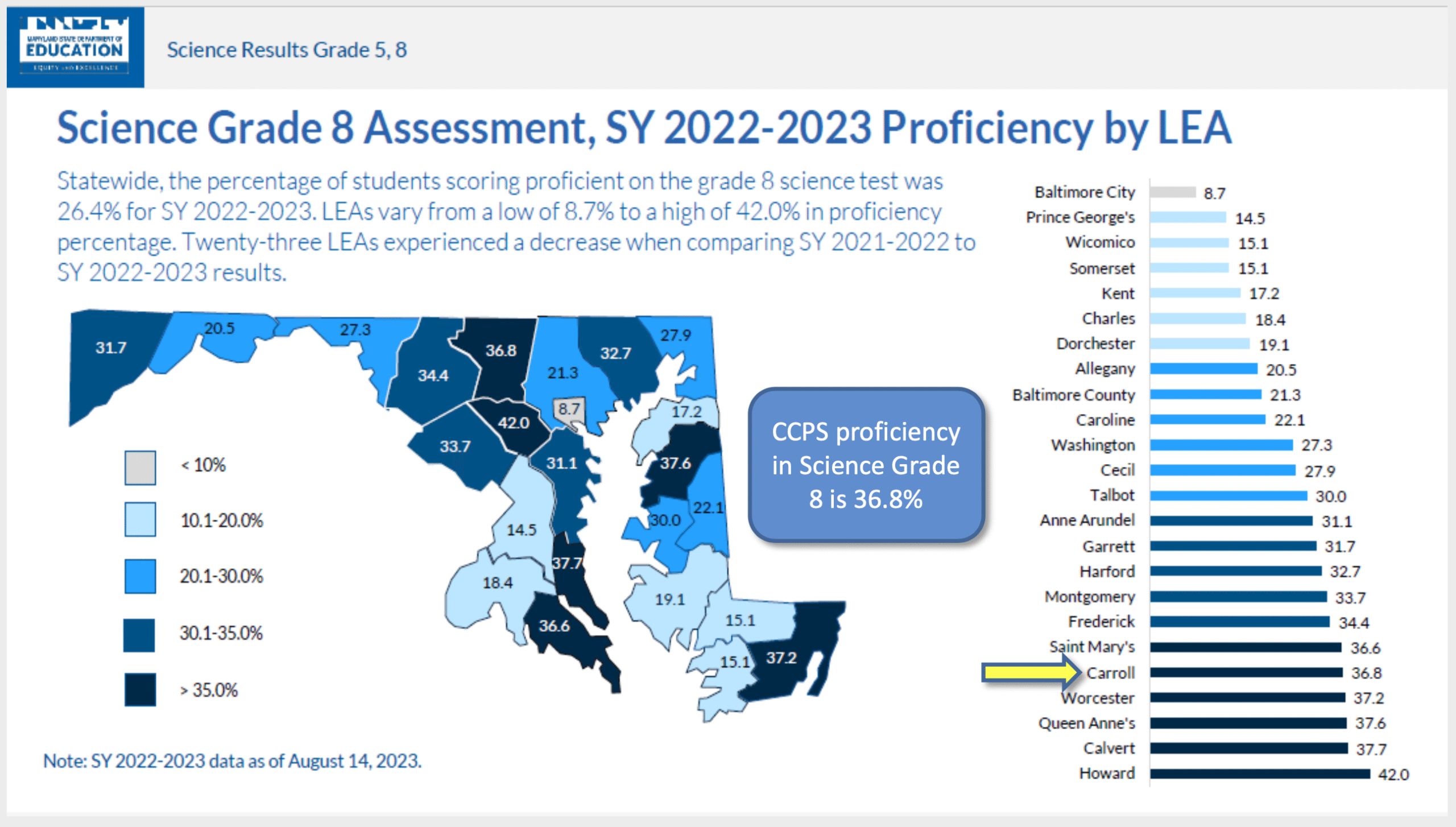1456x827 pixels.
Task: Click the 36.6 Saint Mary's map region
Action: click(x=554, y=626)
